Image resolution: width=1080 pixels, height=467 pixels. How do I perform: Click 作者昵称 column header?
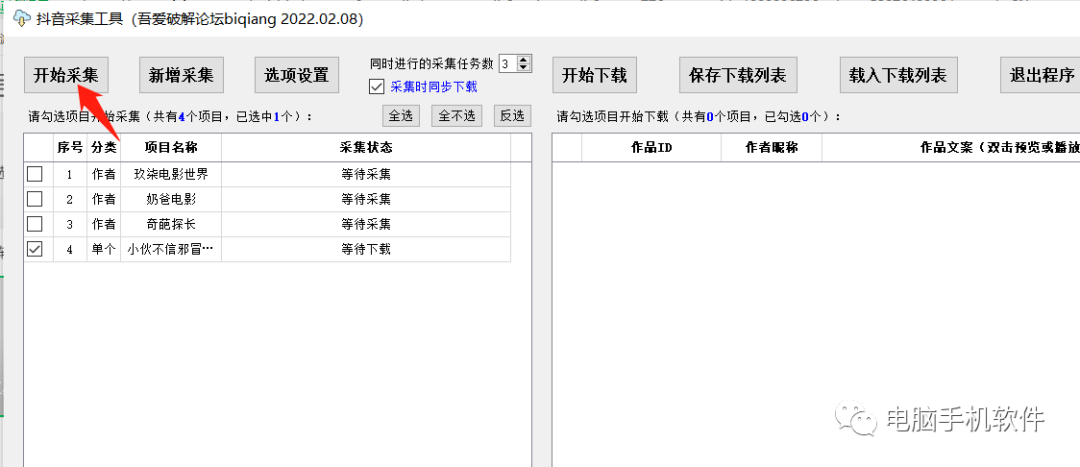(771, 147)
